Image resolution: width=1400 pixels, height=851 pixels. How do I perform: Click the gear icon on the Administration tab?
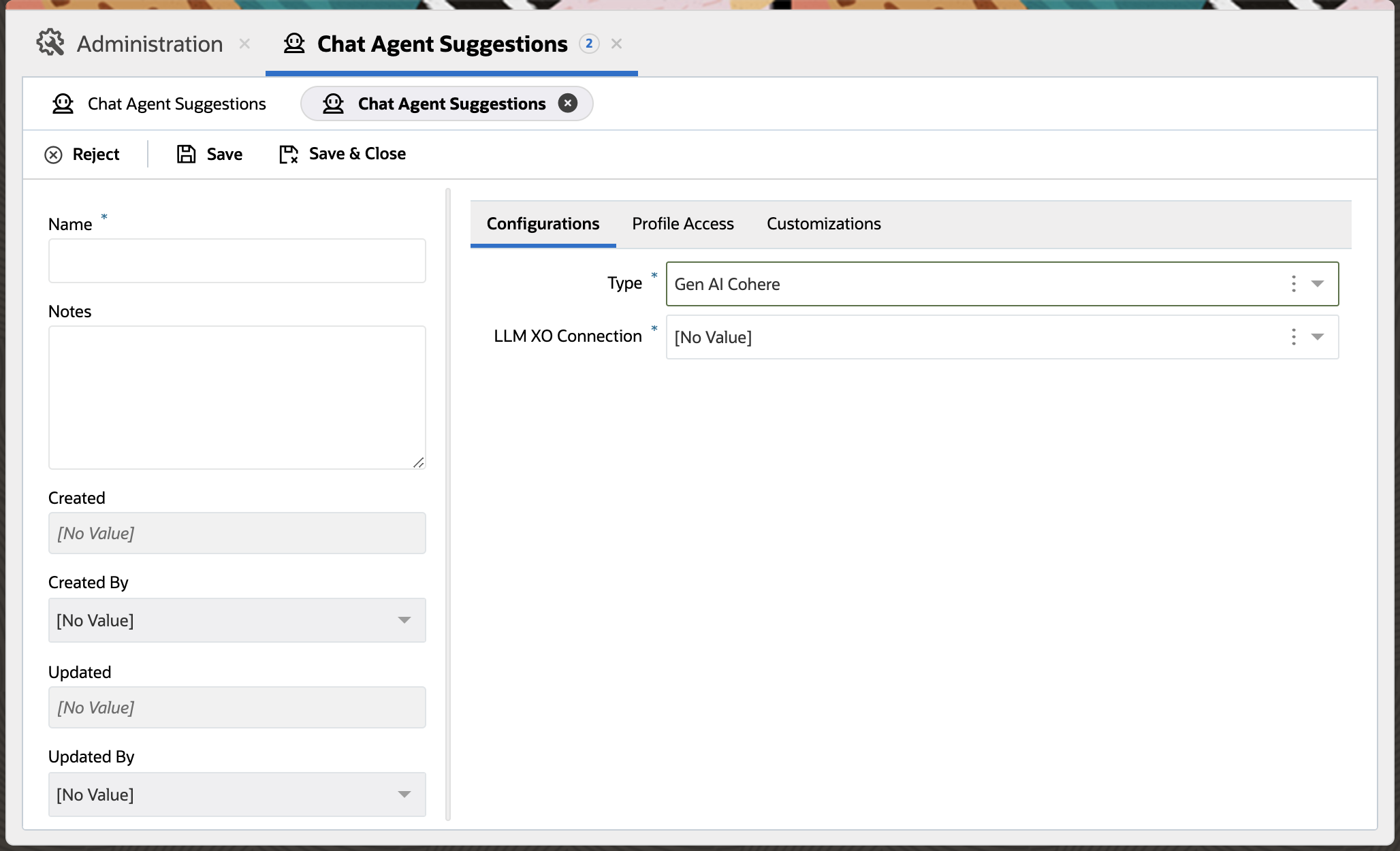(x=50, y=43)
